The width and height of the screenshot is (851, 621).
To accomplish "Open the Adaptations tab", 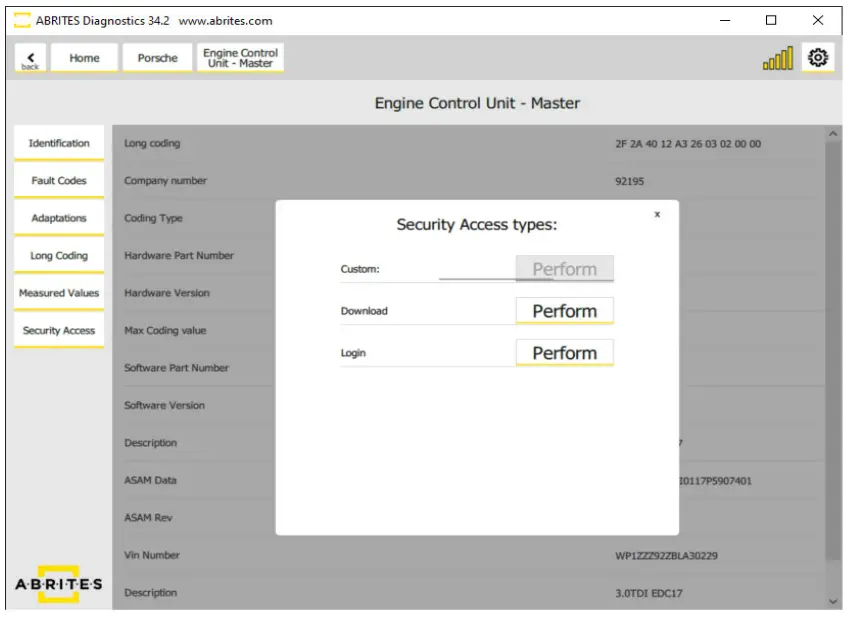I will 59,218.
